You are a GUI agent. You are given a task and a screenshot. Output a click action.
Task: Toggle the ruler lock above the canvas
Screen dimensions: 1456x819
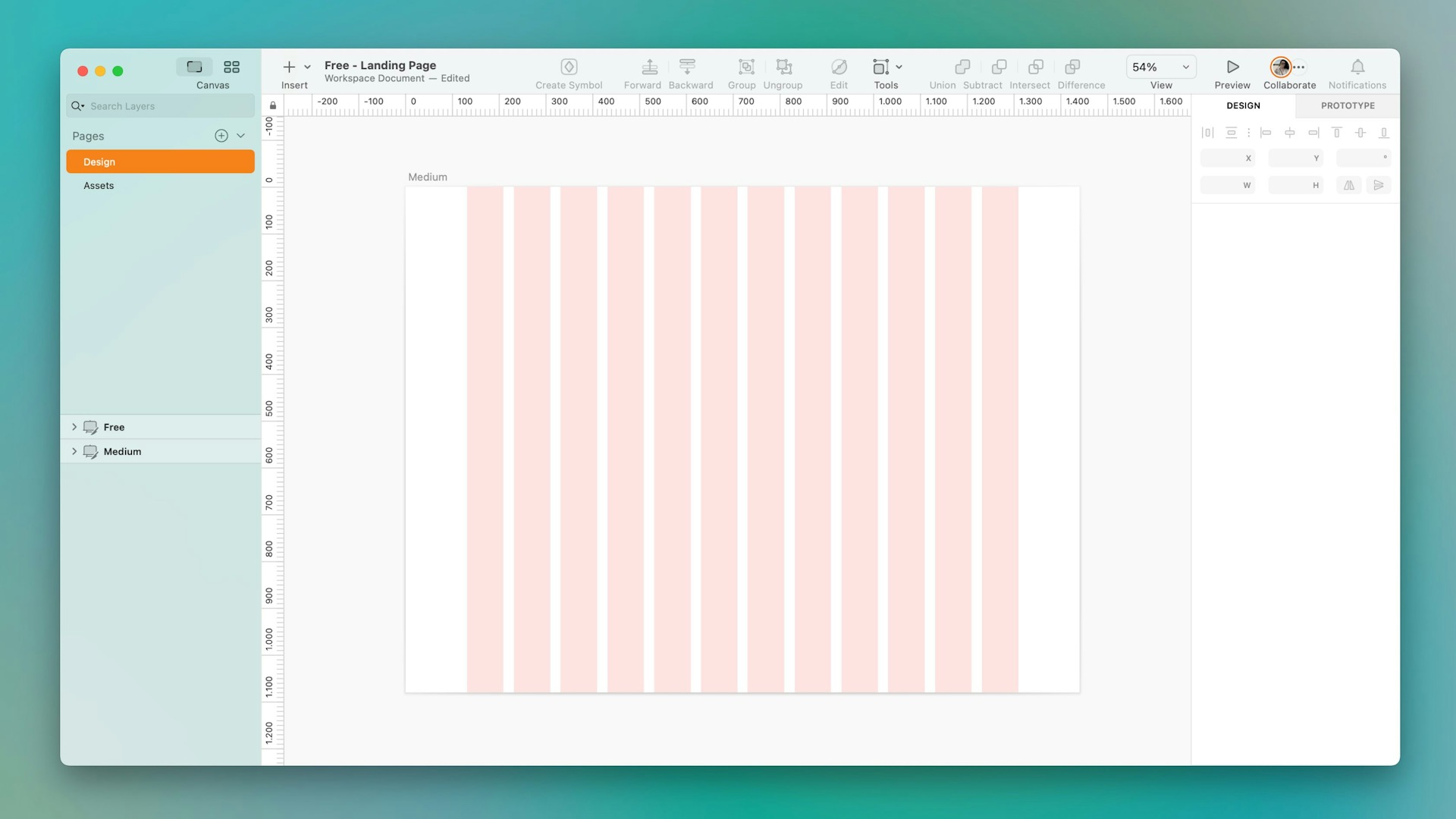point(273,105)
